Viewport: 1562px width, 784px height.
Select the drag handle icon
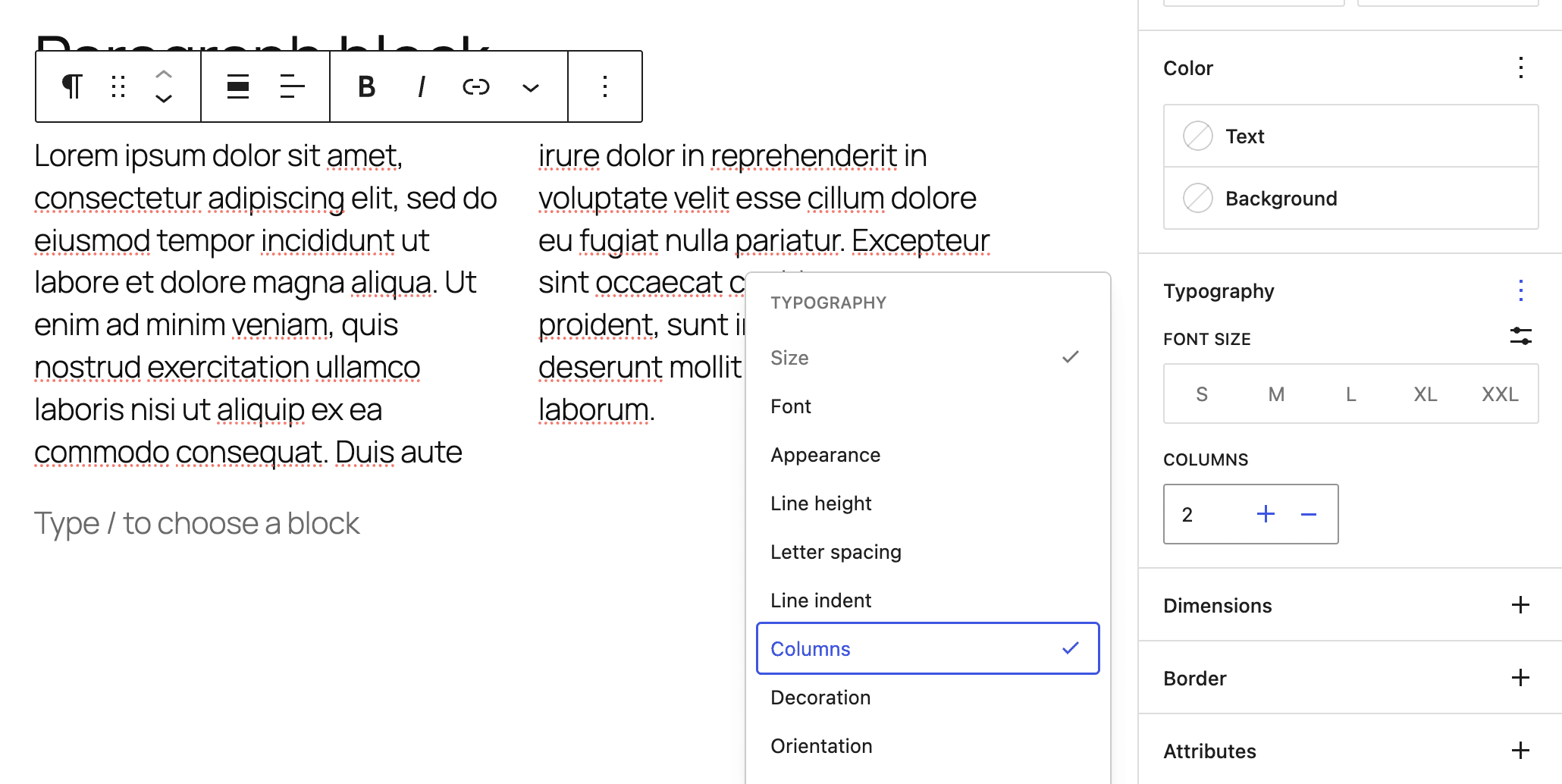tap(118, 86)
